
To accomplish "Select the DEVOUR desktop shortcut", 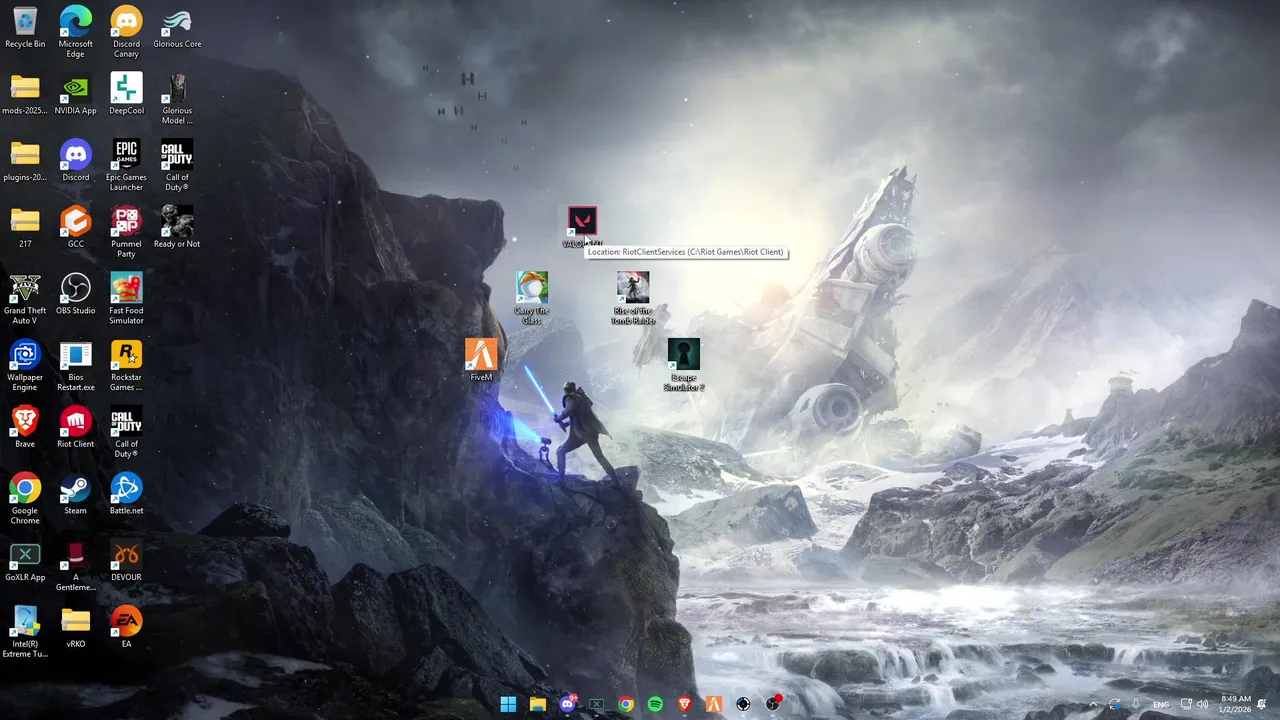I will tap(126, 561).
